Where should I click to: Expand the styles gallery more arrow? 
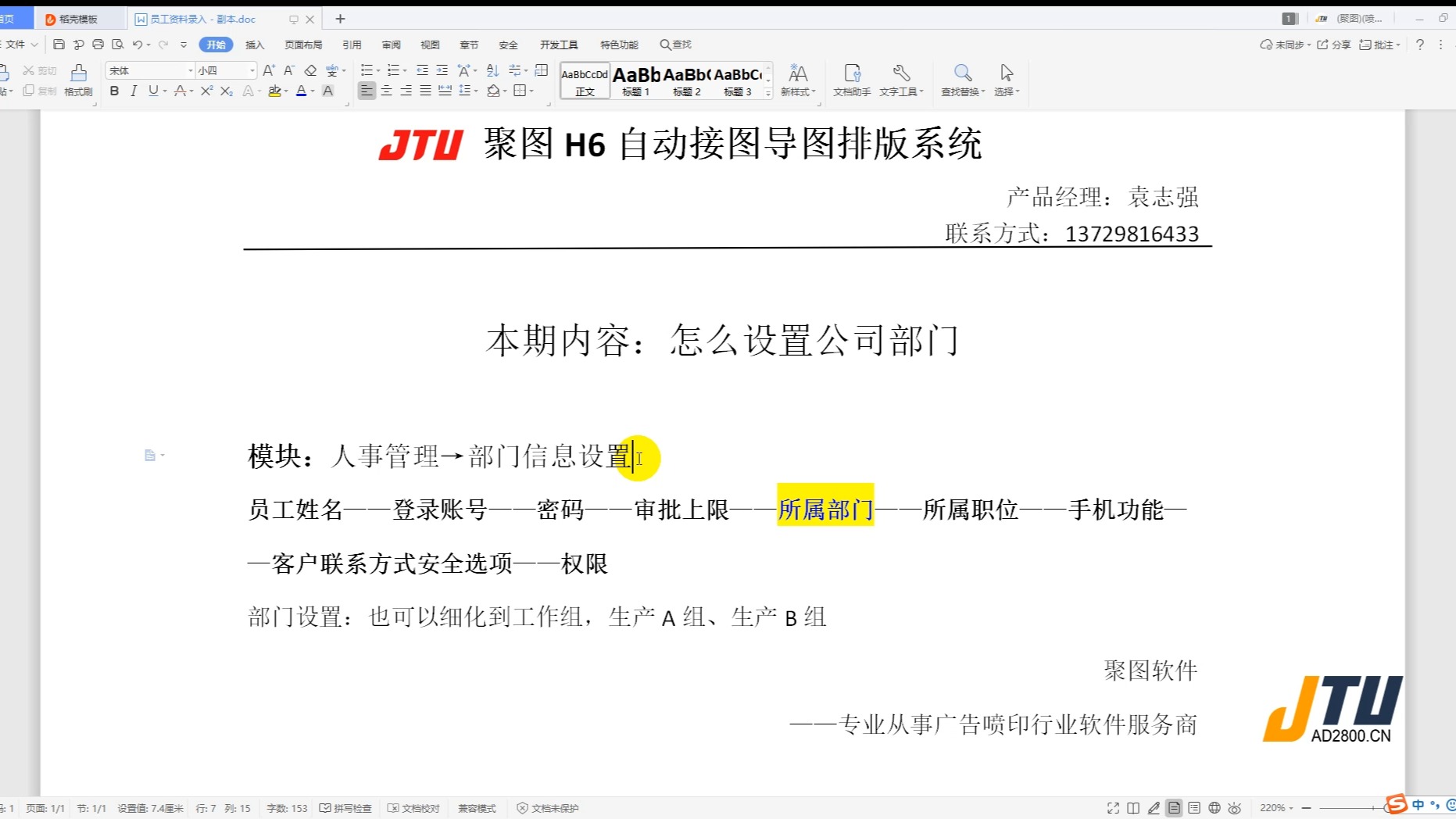coord(768,93)
